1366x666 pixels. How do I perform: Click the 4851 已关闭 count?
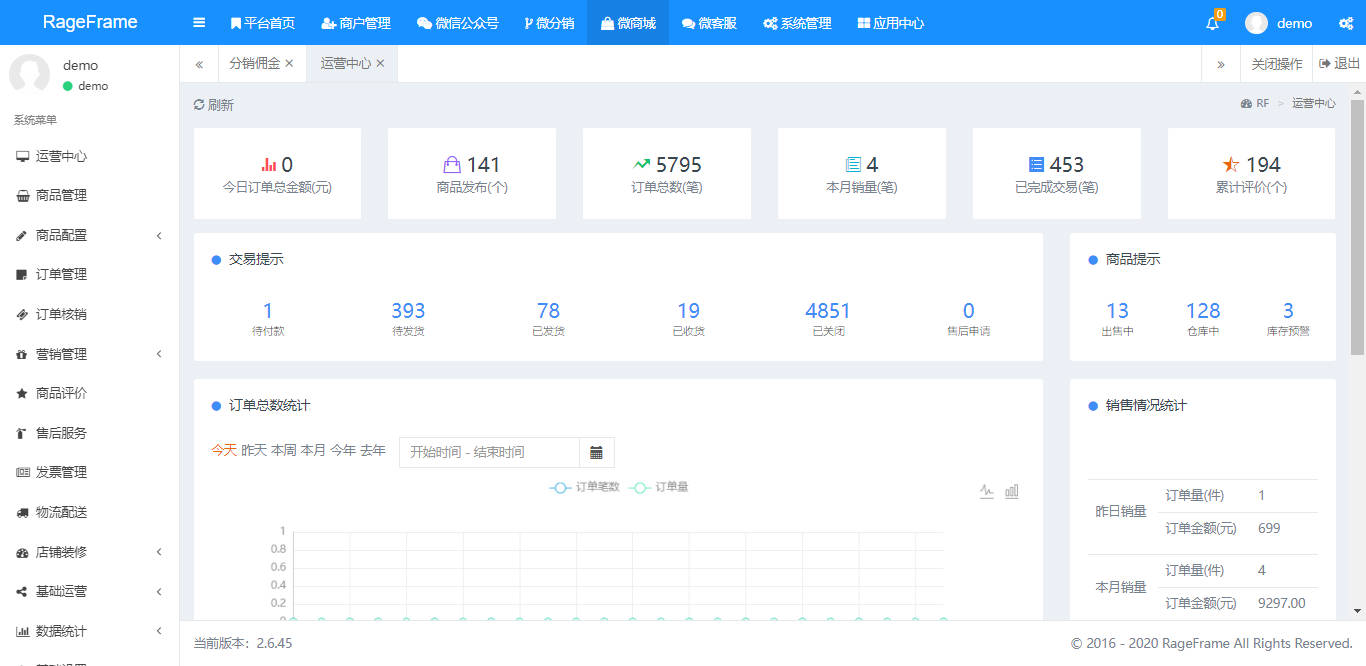tap(828, 311)
